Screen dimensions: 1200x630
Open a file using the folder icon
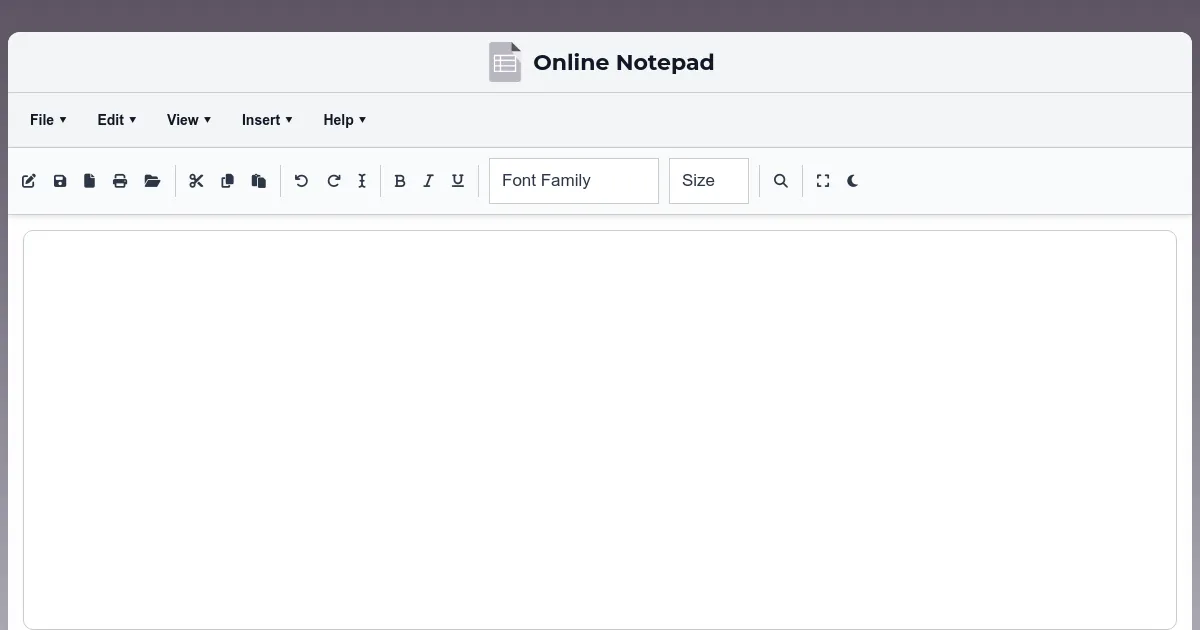pos(152,181)
